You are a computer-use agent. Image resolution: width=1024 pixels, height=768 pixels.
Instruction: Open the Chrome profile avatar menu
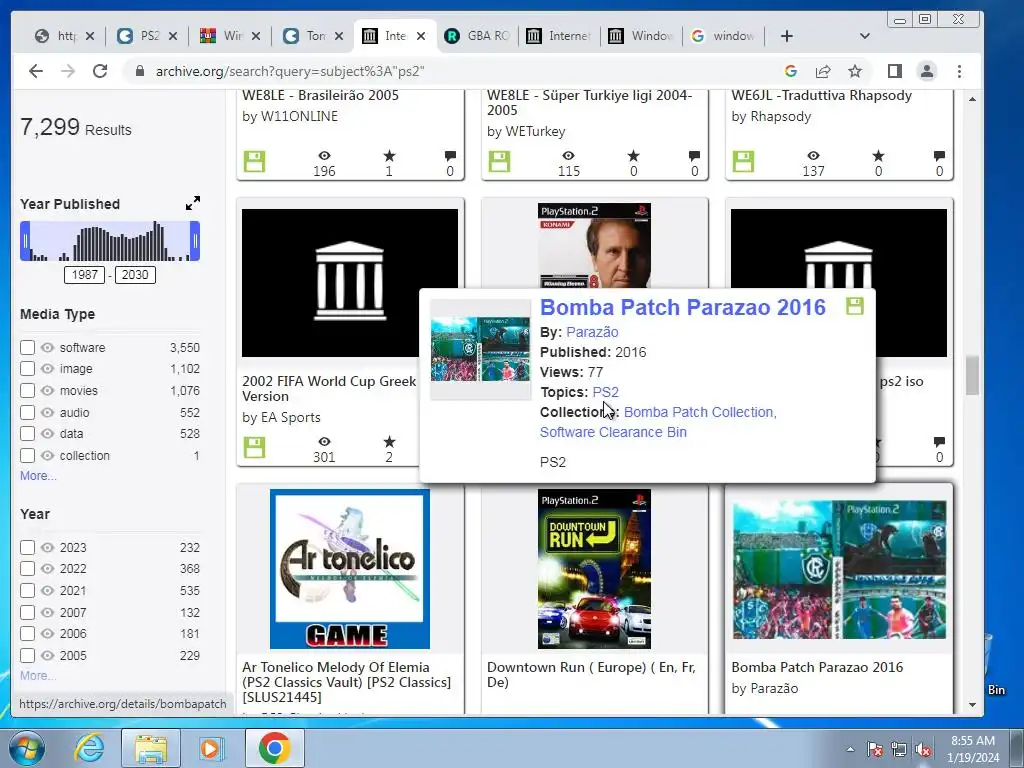927,71
